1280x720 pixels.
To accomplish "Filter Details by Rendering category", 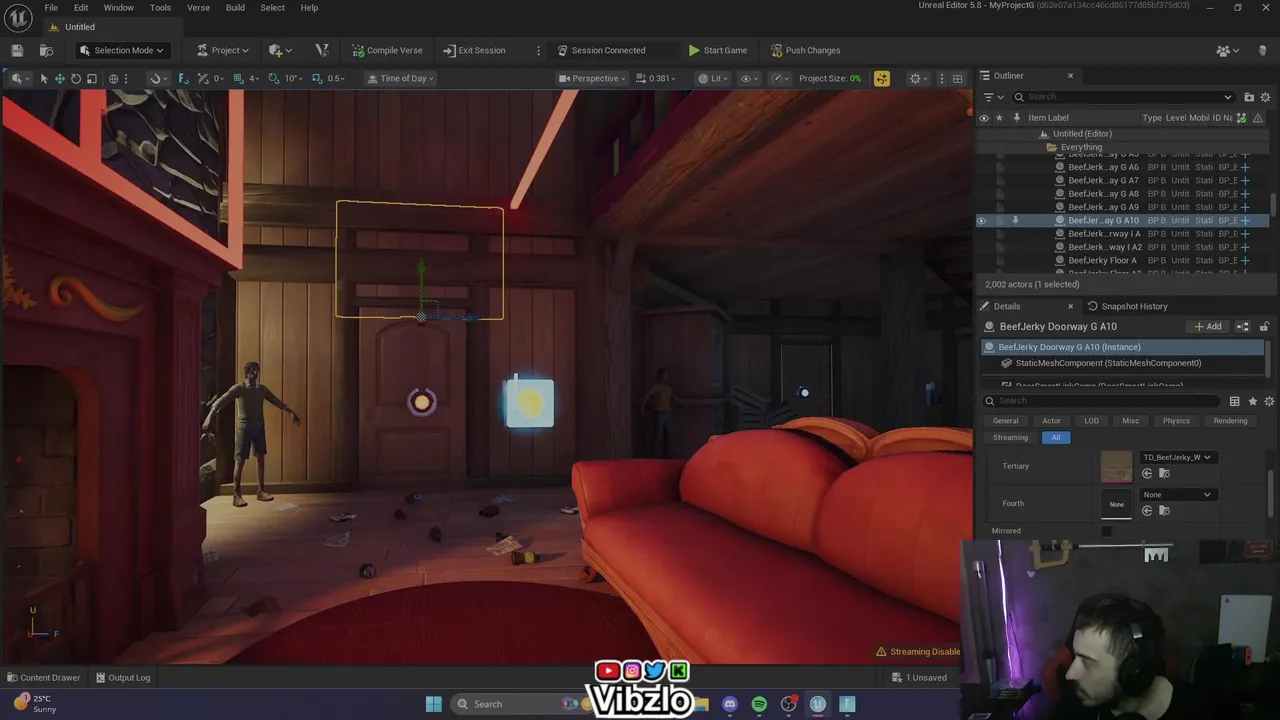I will (x=1230, y=421).
